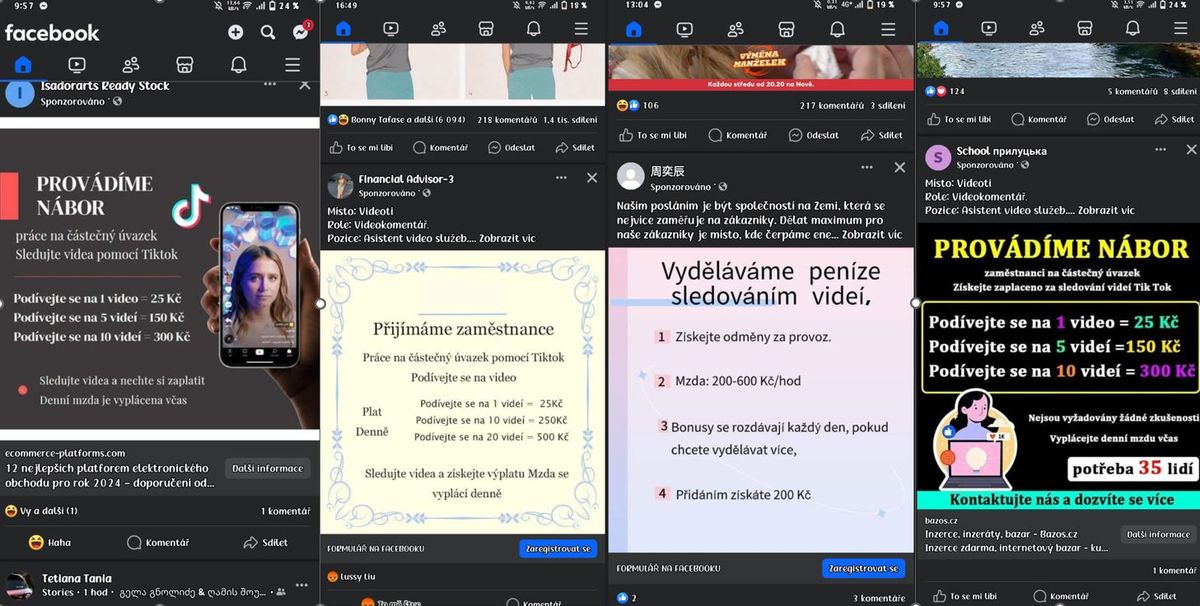Image resolution: width=1200 pixels, height=606 pixels.
Task: Open School прилуцька purple profile avatar
Action: pyautogui.click(x=938, y=157)
